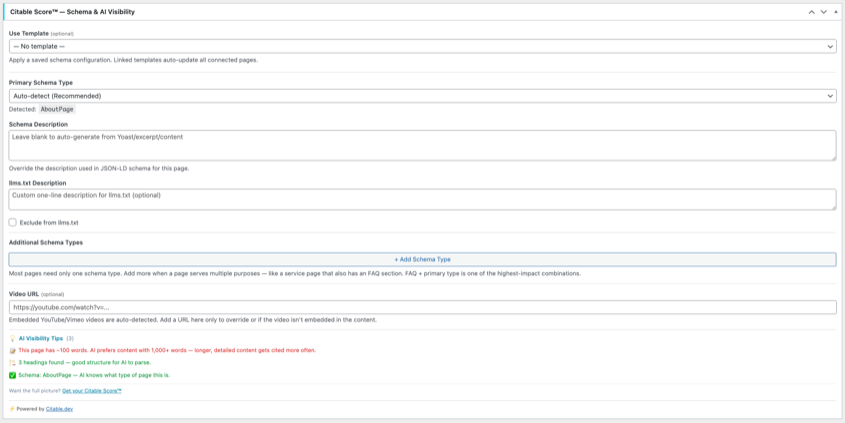The height and width of the screenshot is (423, 845).
Task: Click the detected AboutPage badge
Action: pos(57,109)
